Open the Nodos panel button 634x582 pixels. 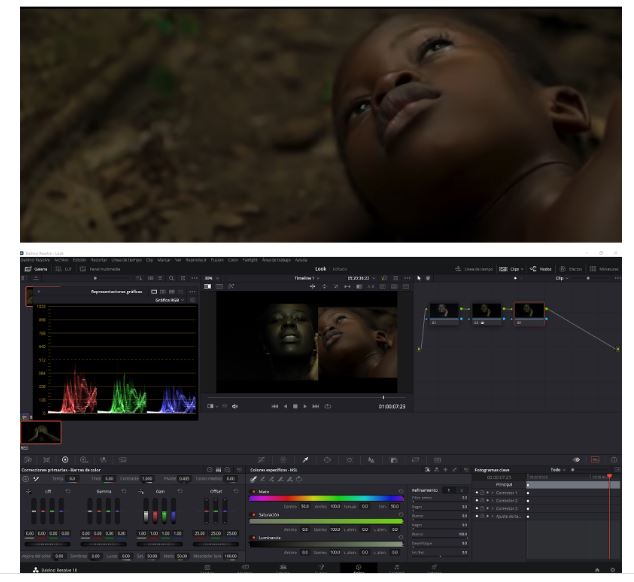point(545,269)
